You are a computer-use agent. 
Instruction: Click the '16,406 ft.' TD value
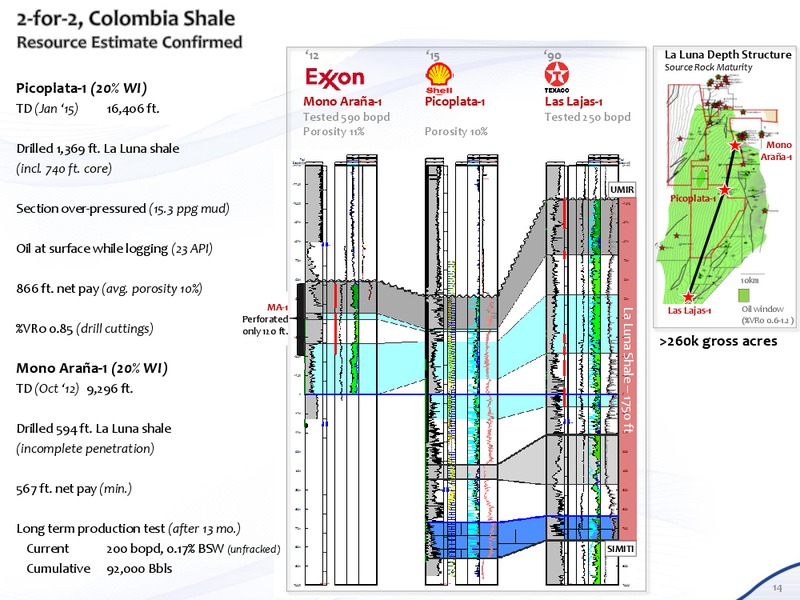tap(133, 109)
